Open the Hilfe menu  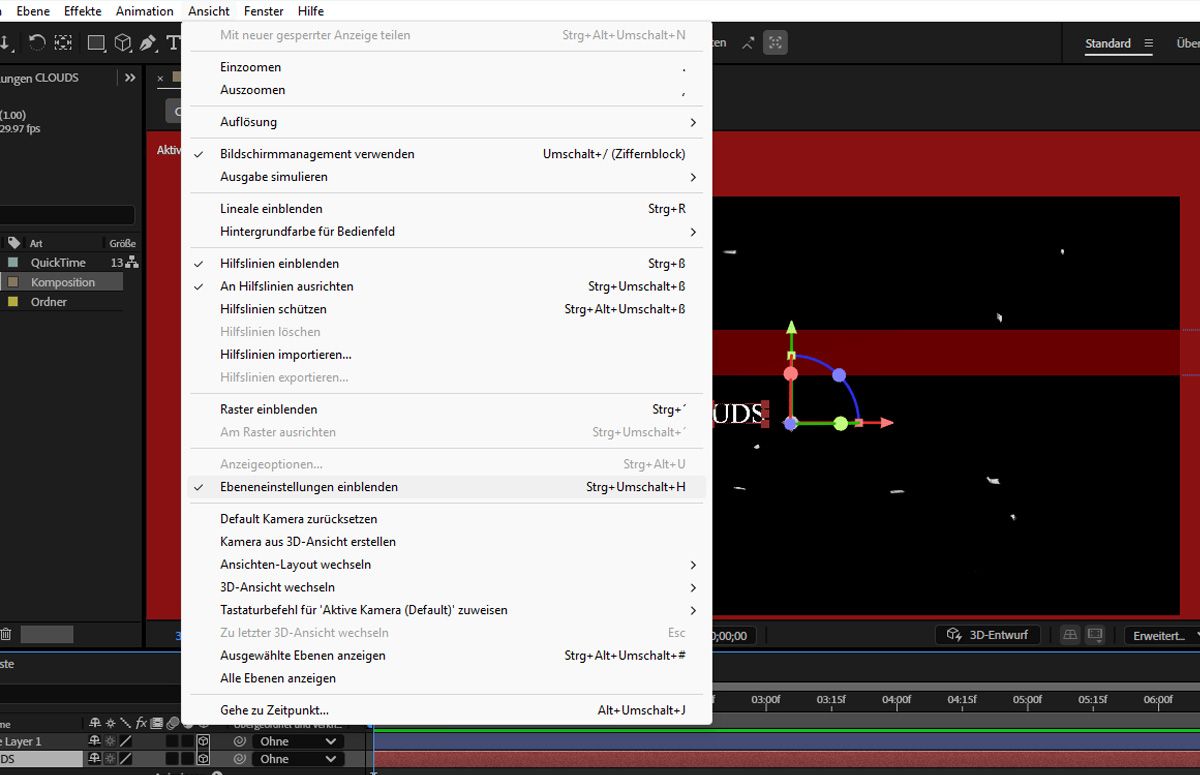(x=311, y=11)
